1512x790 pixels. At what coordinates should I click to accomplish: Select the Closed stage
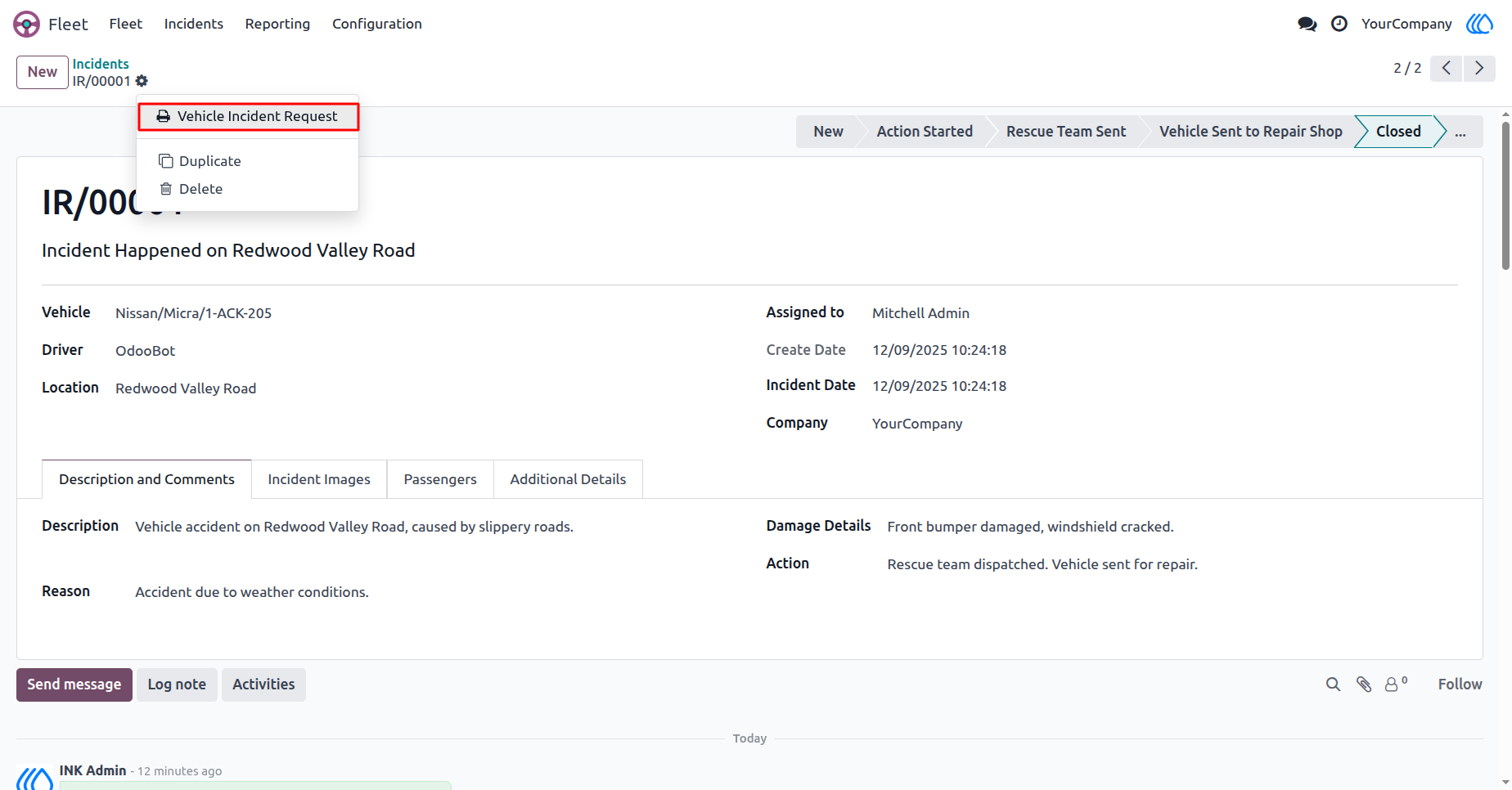1398,132
